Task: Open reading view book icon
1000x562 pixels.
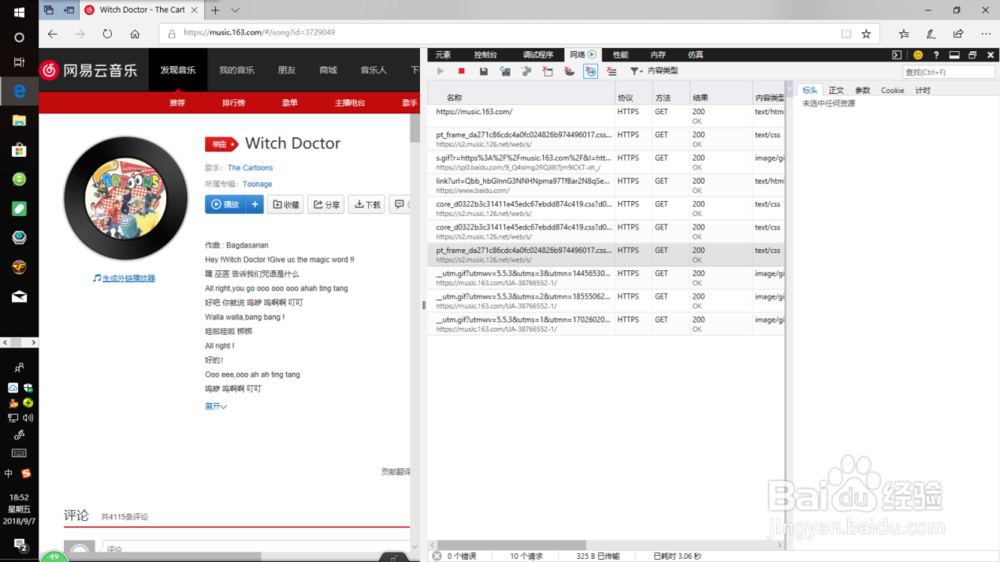Action: [x=846, y=34]
